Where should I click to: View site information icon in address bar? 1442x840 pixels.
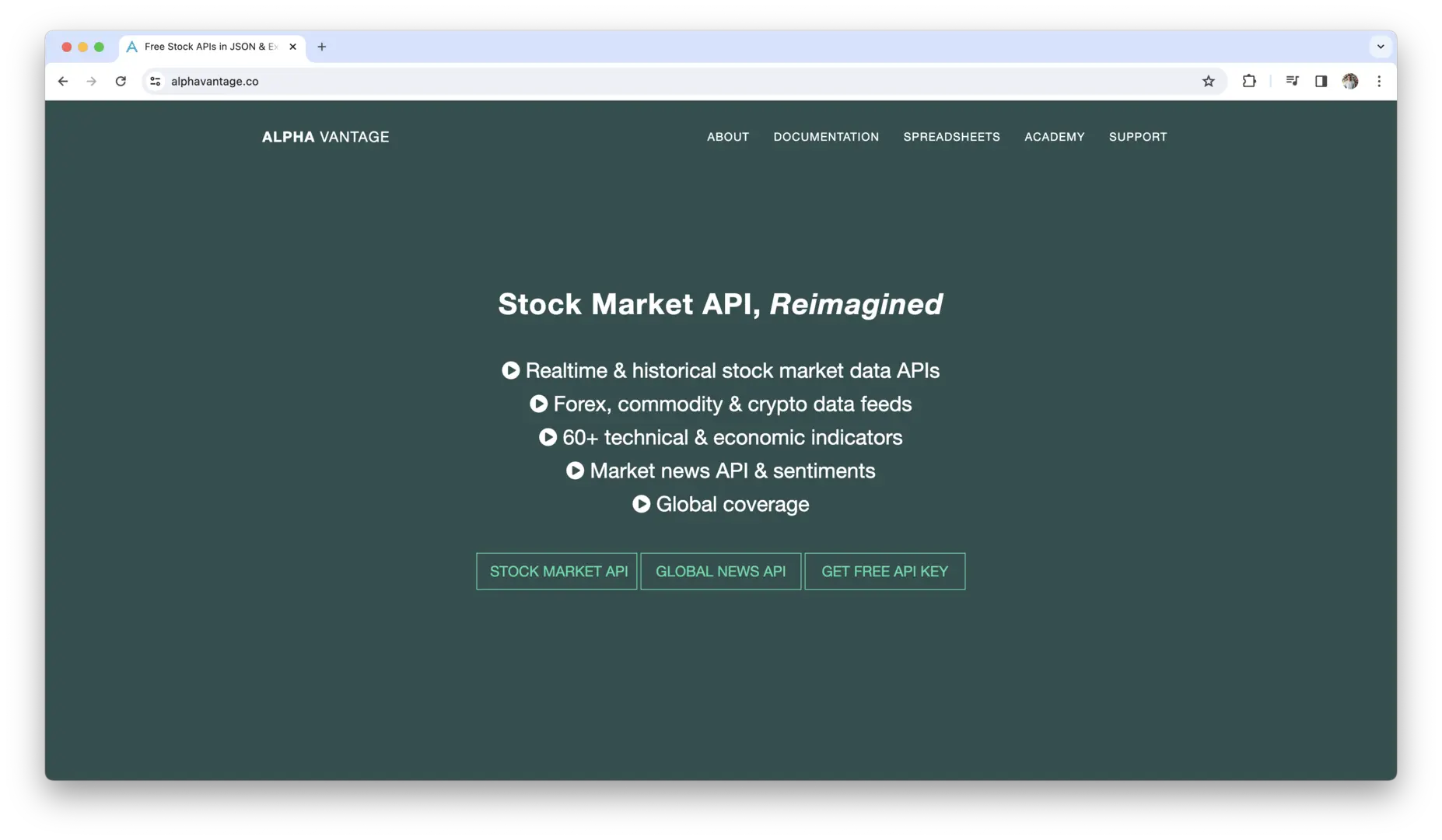pyautogui.click(x=156, y=81)
